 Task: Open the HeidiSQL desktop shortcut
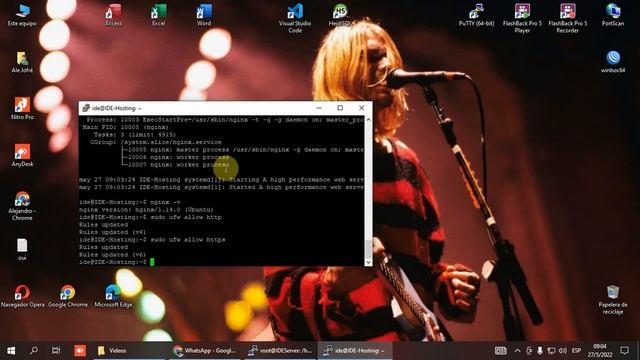[340, 15]
